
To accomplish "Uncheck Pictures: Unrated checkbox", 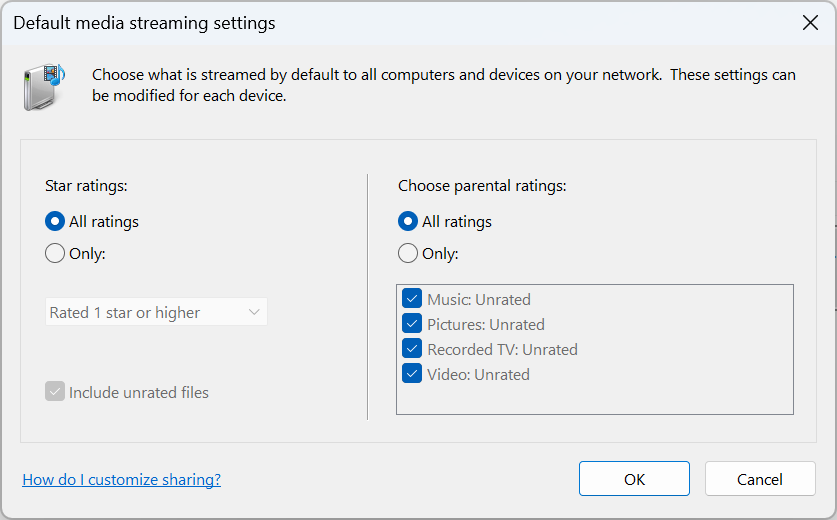I will pyautogui.click(x=412, y=324).
